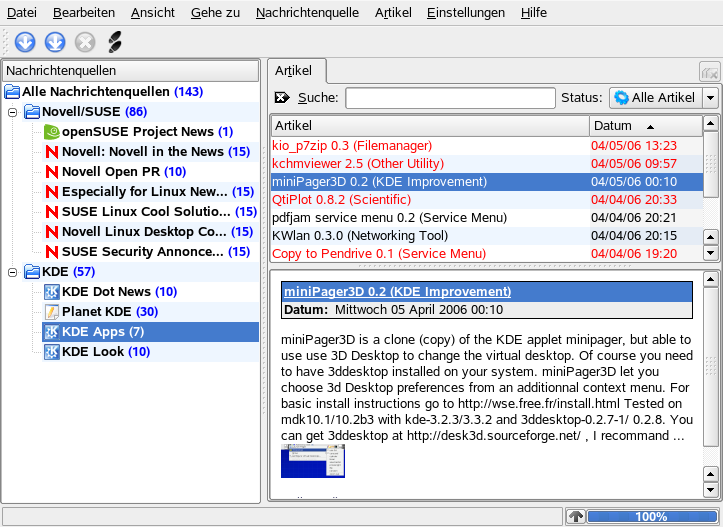Sort articles by the Datum column
This screenshot has height=527, width=723.
646,125
